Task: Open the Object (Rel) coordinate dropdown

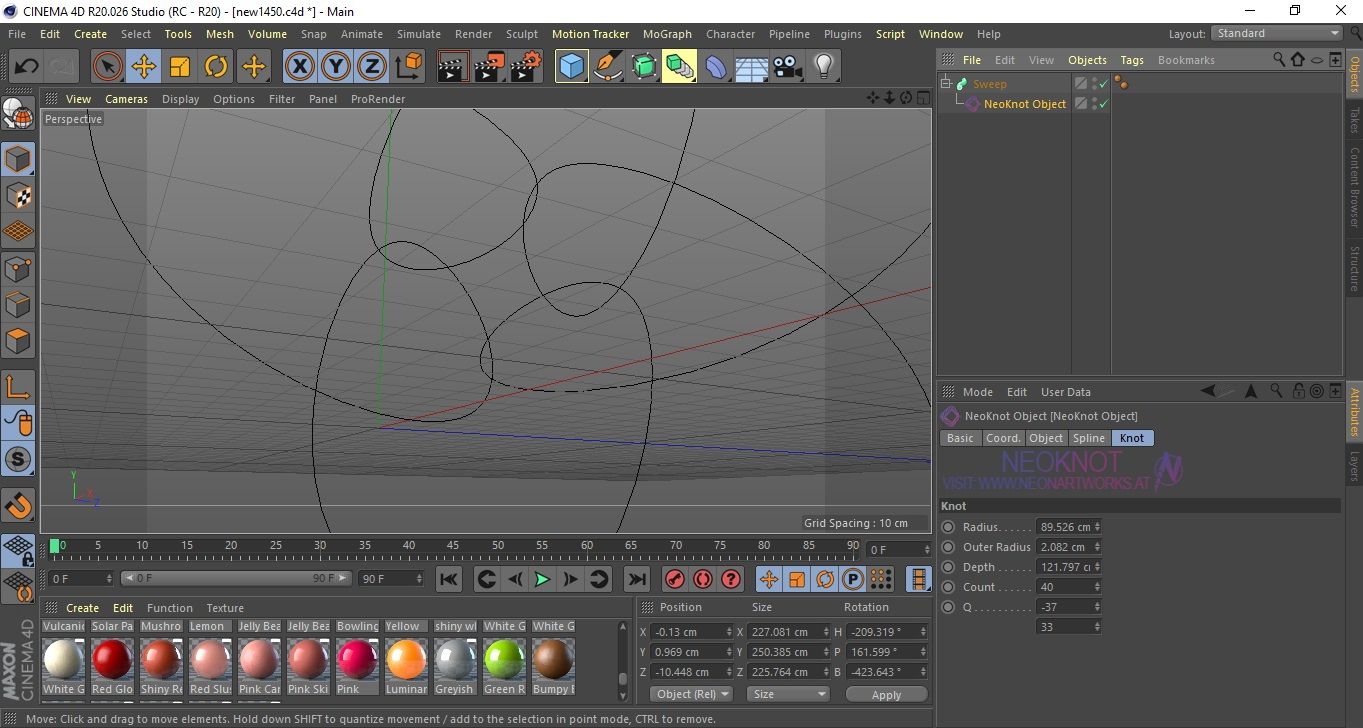Action: [x=691, y=694]
